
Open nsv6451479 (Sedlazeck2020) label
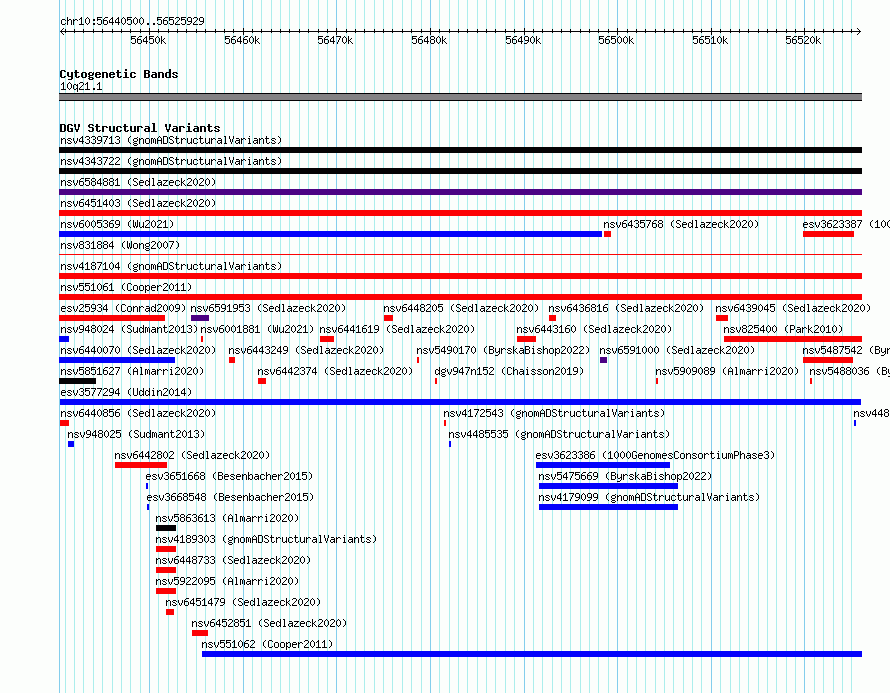[243, 602]
